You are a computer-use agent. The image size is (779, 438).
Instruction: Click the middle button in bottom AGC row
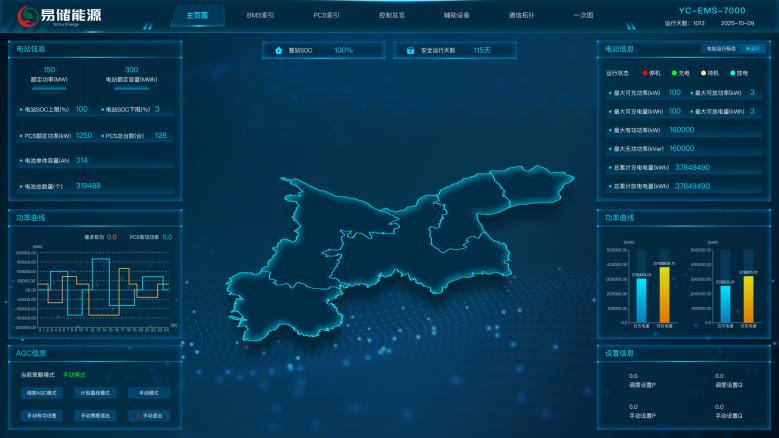coord(95,416)
